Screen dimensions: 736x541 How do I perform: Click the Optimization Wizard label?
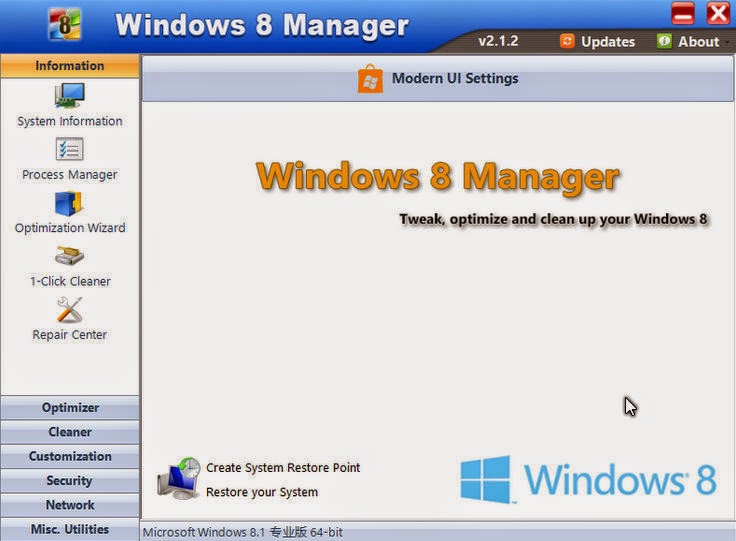pos(70,228)
